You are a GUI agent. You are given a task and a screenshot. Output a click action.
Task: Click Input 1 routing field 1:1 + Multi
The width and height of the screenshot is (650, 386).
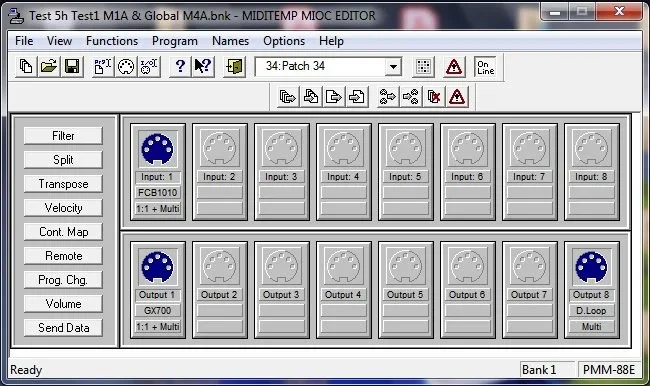pos(158,209)
